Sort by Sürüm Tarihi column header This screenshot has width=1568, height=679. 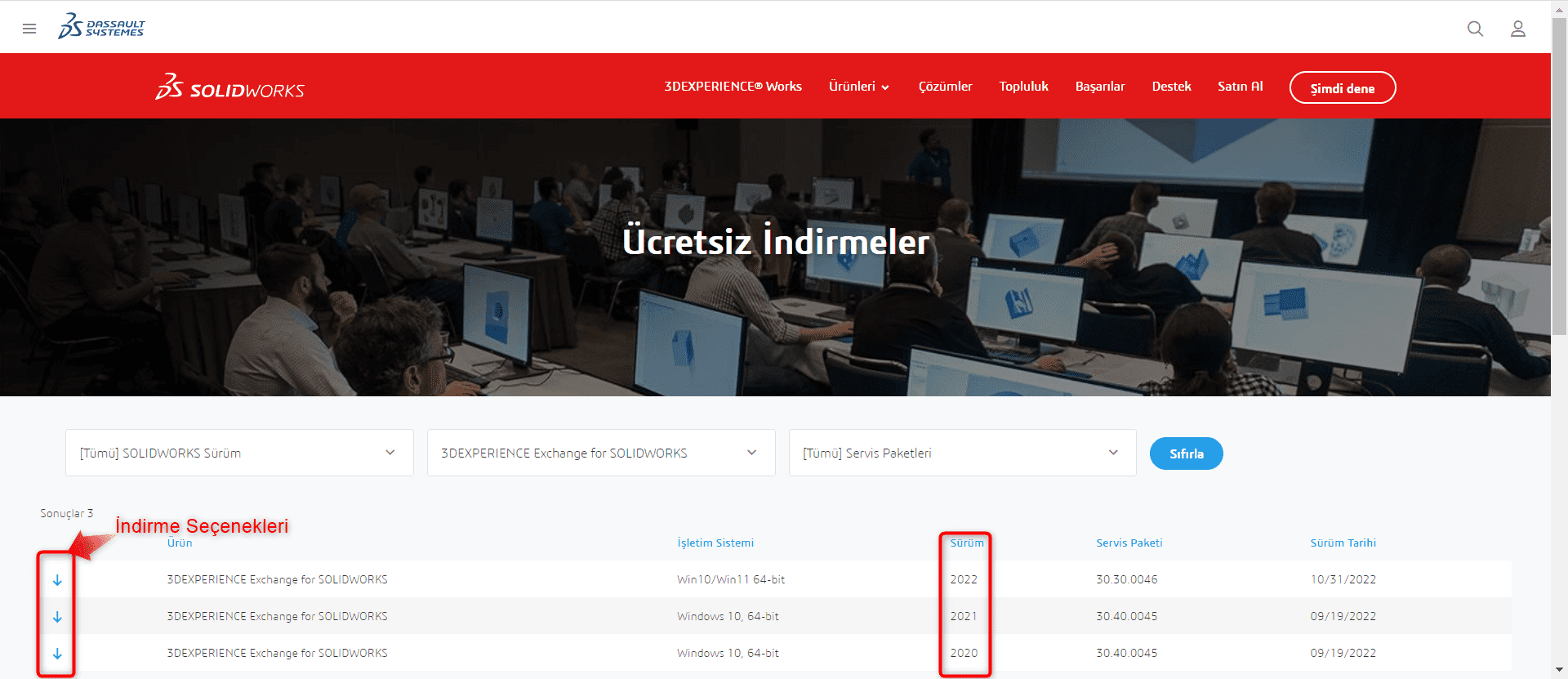click(x=1343, y=543)
